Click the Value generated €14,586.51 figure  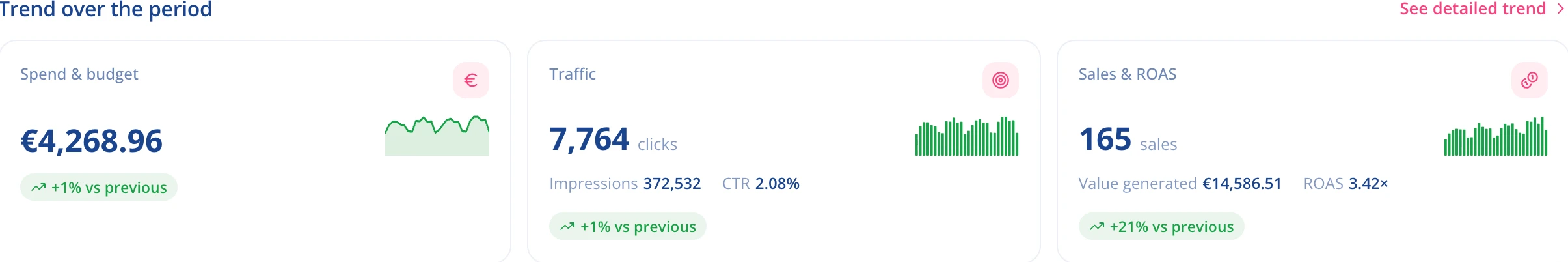tap(1242, 184)
